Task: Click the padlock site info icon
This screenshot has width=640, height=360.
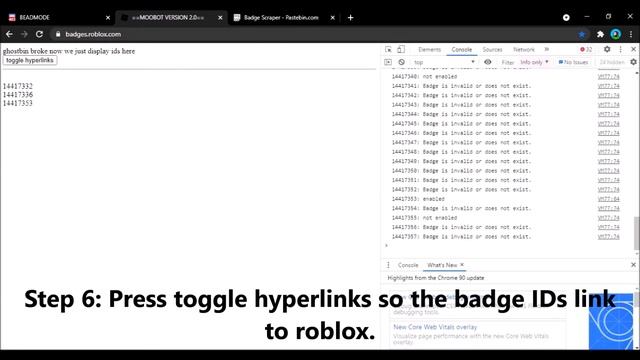Action: pyautogui.click(x=58, y=34)
